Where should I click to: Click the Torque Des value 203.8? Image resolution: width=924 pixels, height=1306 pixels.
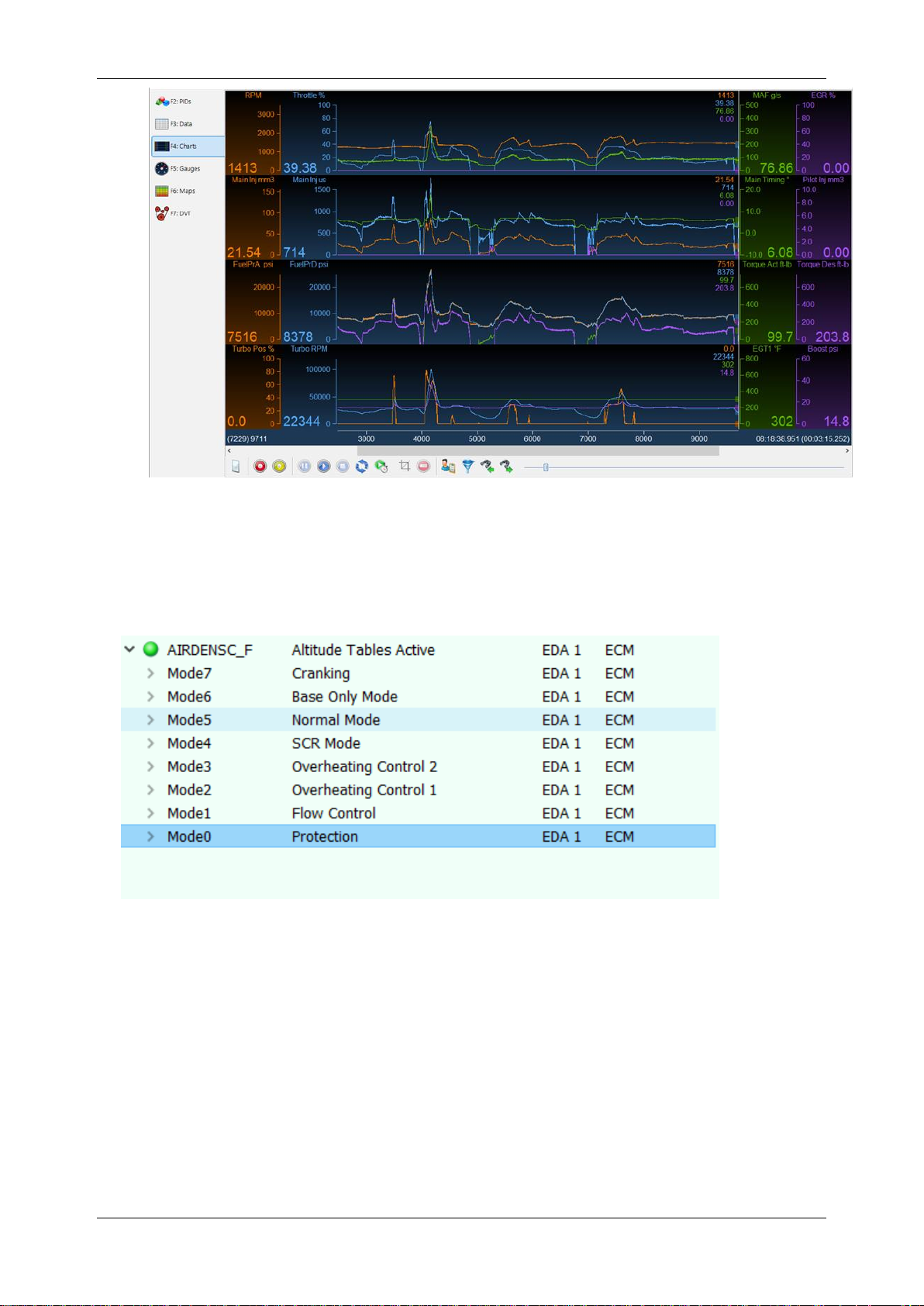point(833,336)
